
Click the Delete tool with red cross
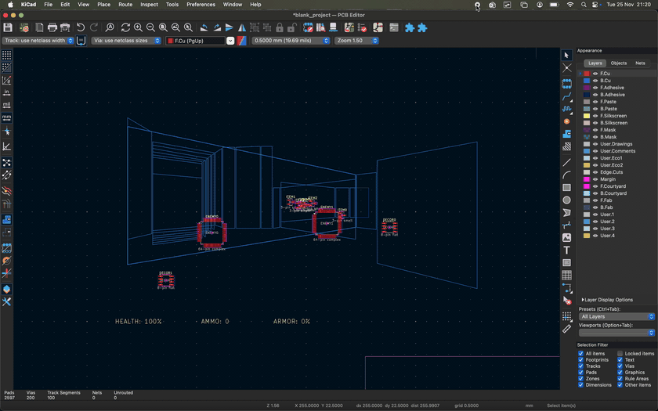pos(567,302)
